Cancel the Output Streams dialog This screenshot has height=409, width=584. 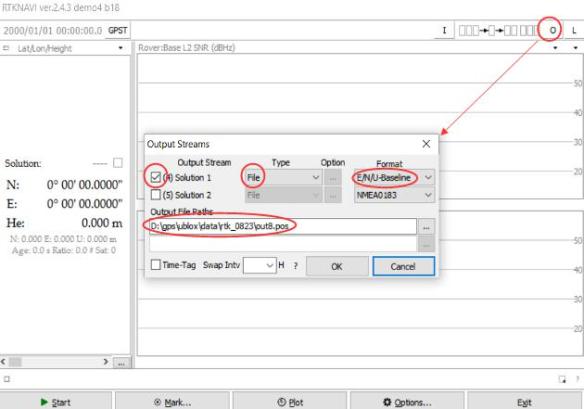[403, 266]
